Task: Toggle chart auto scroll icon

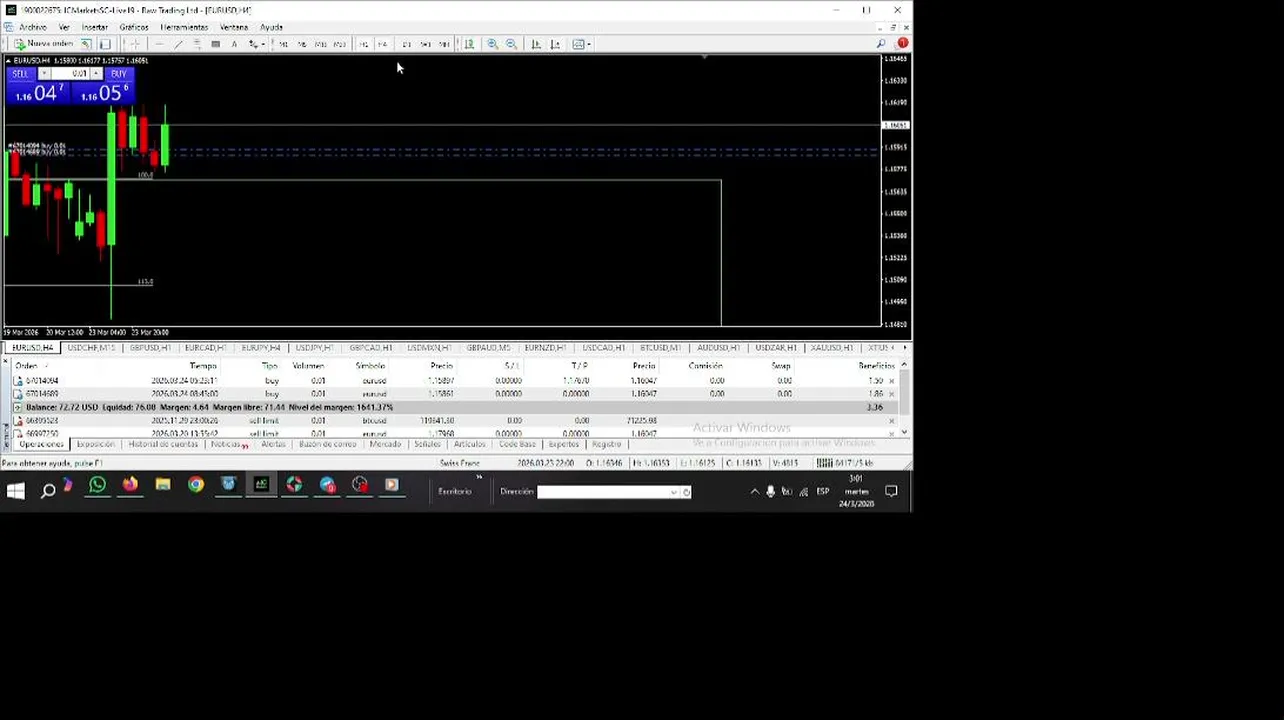Action: 536,44
